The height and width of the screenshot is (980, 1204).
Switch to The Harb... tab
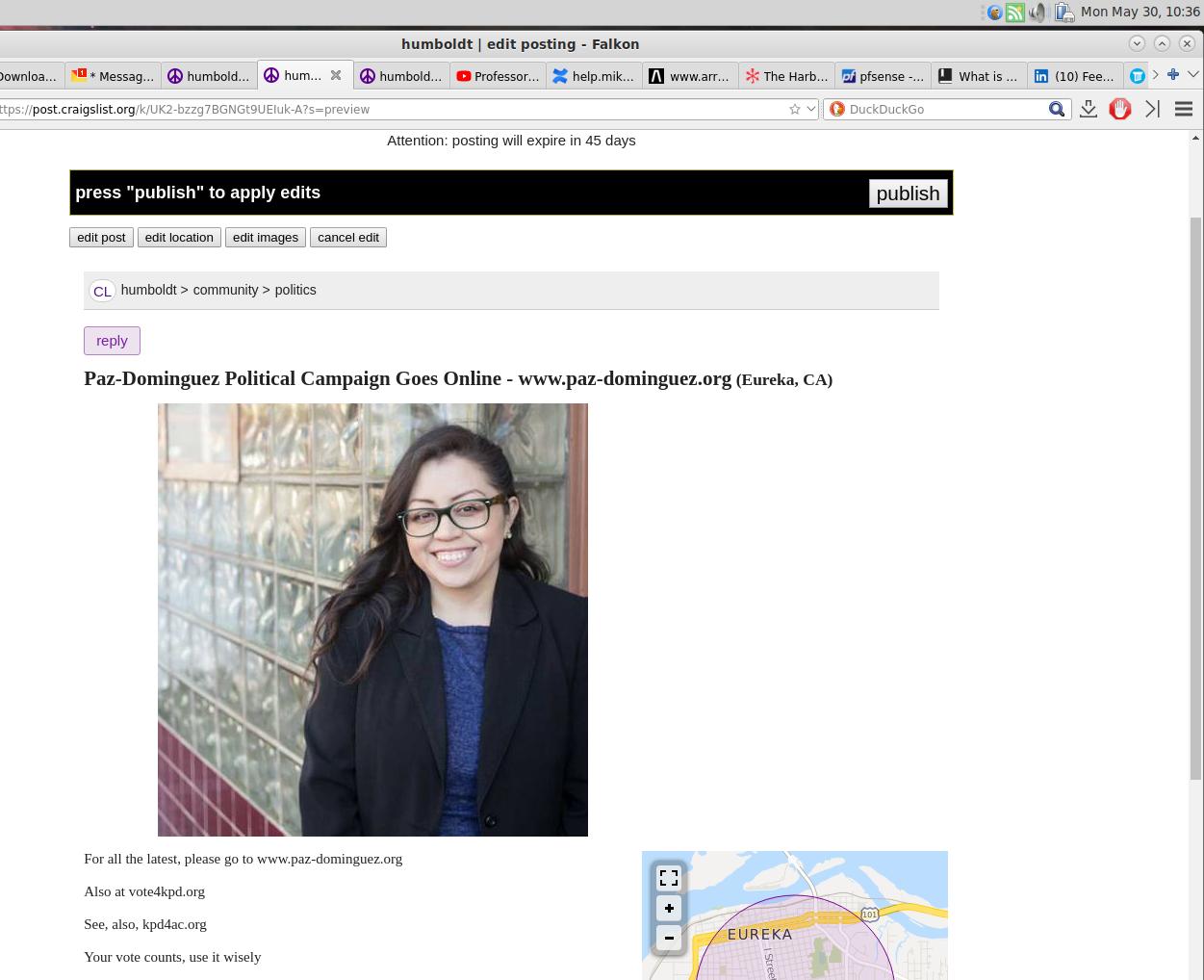pos(786,76)
